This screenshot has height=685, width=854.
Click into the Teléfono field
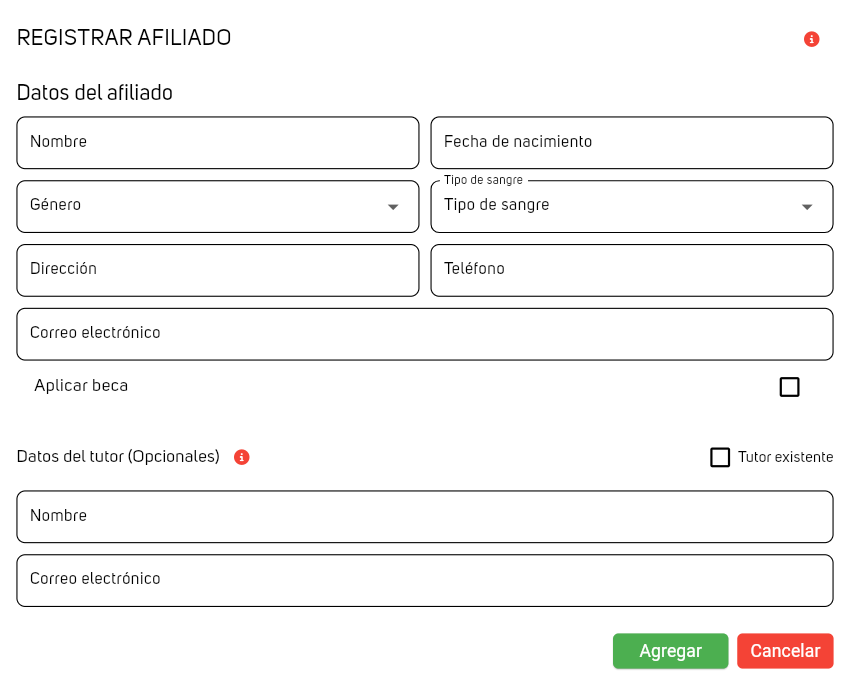tap(632, 270)
